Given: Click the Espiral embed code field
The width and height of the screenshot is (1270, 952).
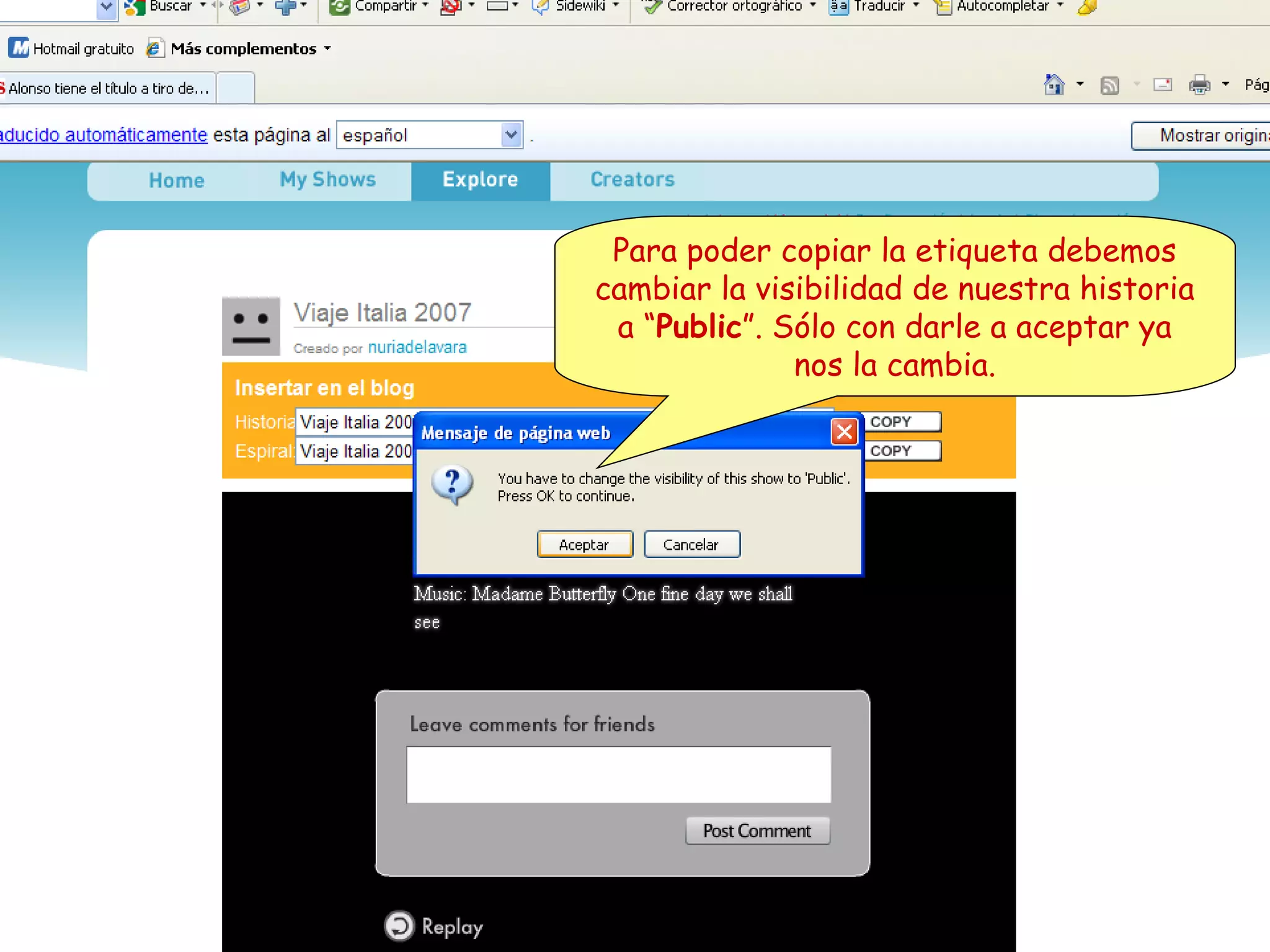Looking at the screenshot, I should click(x=355, y=451).
